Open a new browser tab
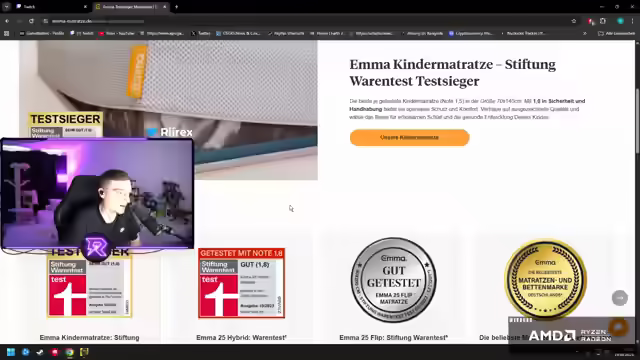Screen dimensions: 640x360 [176, 7]
